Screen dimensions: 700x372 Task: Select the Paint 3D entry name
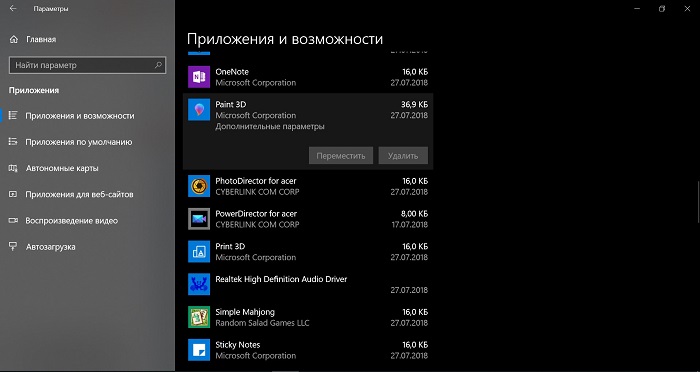pos(230,104)
